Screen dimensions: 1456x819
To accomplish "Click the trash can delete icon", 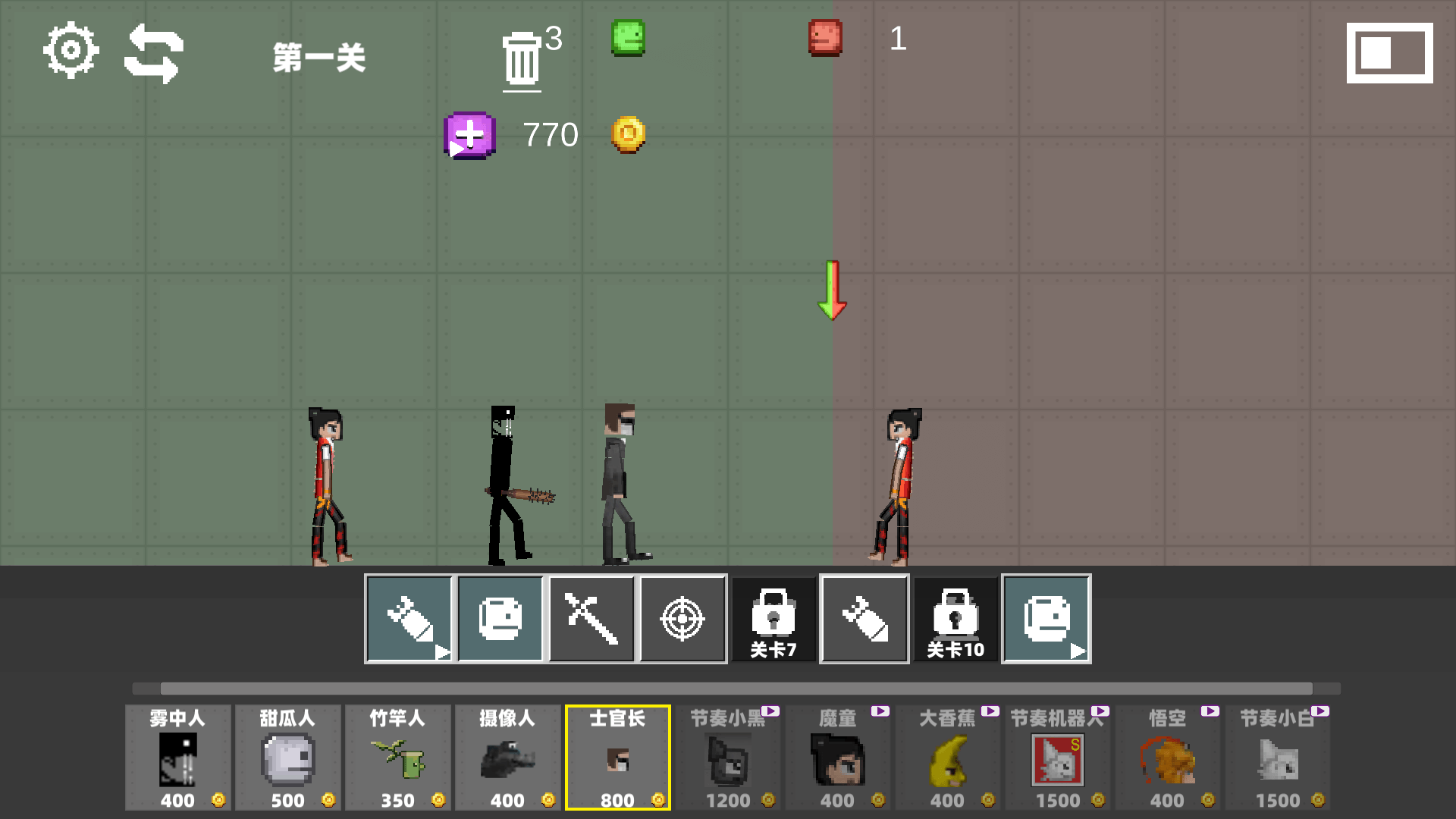I will tap(522, 59).
